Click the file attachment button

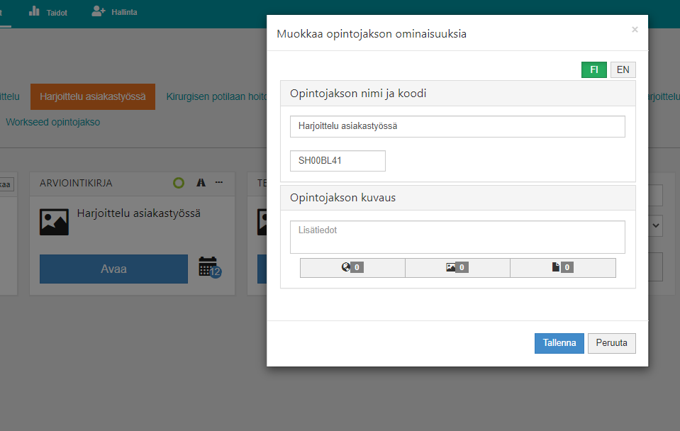coord(562,268)
